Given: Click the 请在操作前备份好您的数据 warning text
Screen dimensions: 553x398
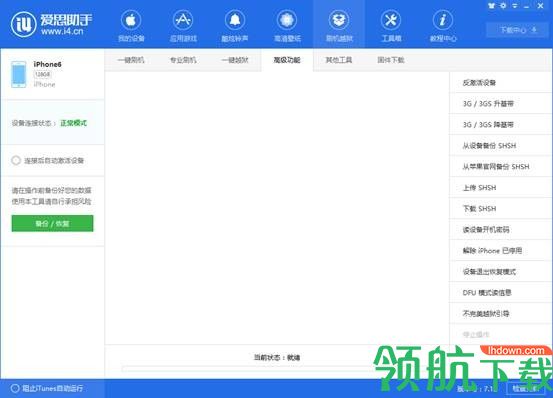Looking at the screenshot, I should [x=51, y=190].
